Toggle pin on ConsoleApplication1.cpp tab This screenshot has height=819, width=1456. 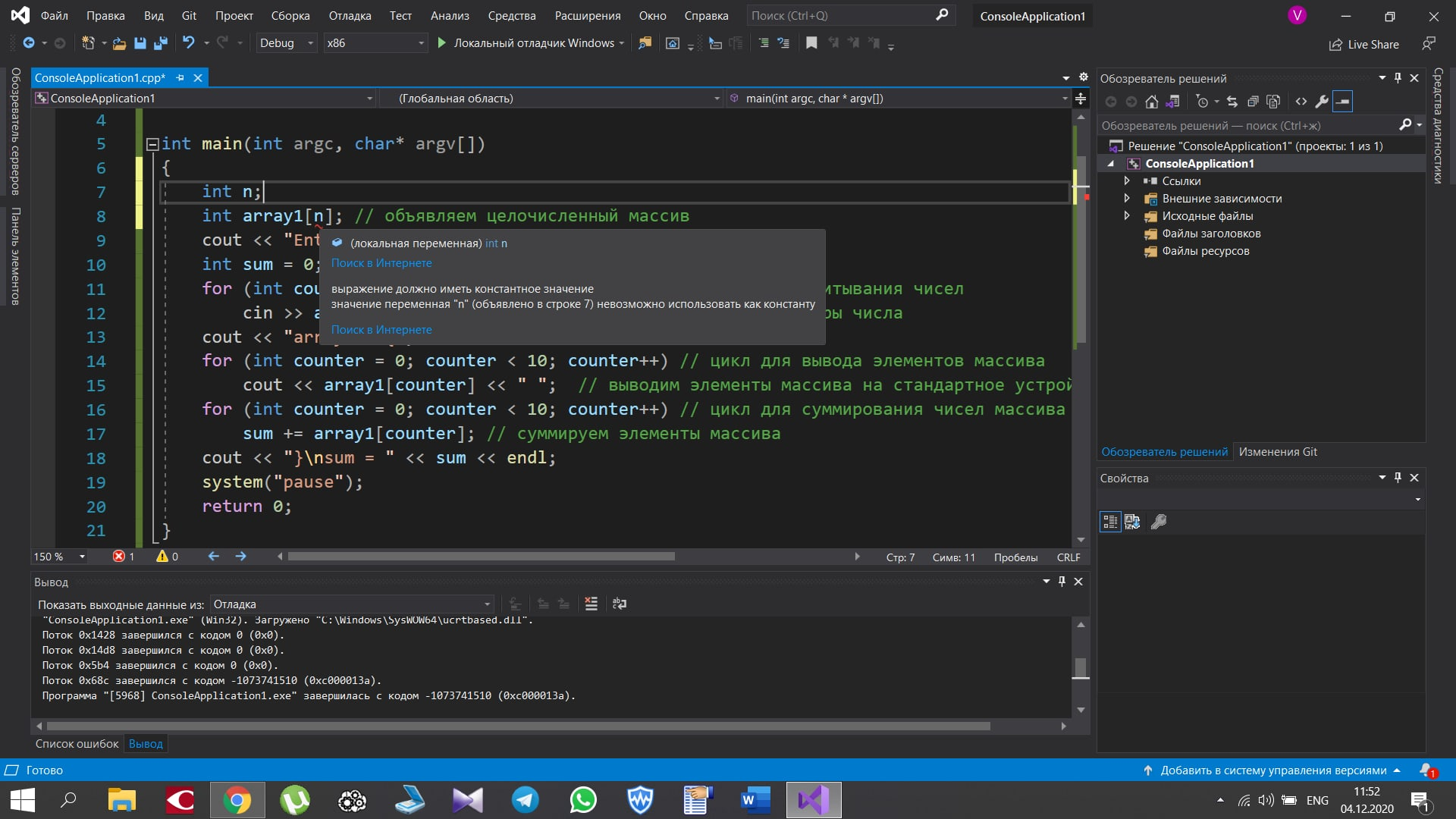[x=180, y=78]
